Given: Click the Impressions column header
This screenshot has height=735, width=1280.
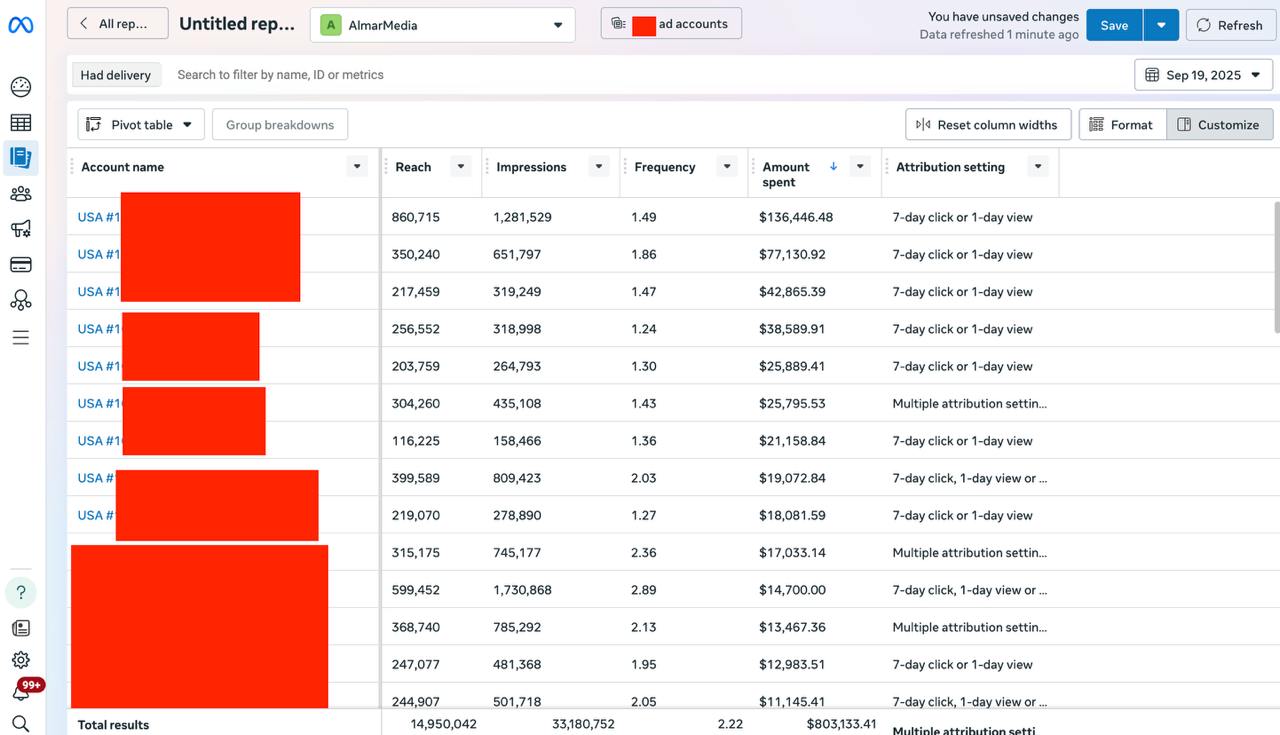Looking at the screenshot, I should click(531, 167).
